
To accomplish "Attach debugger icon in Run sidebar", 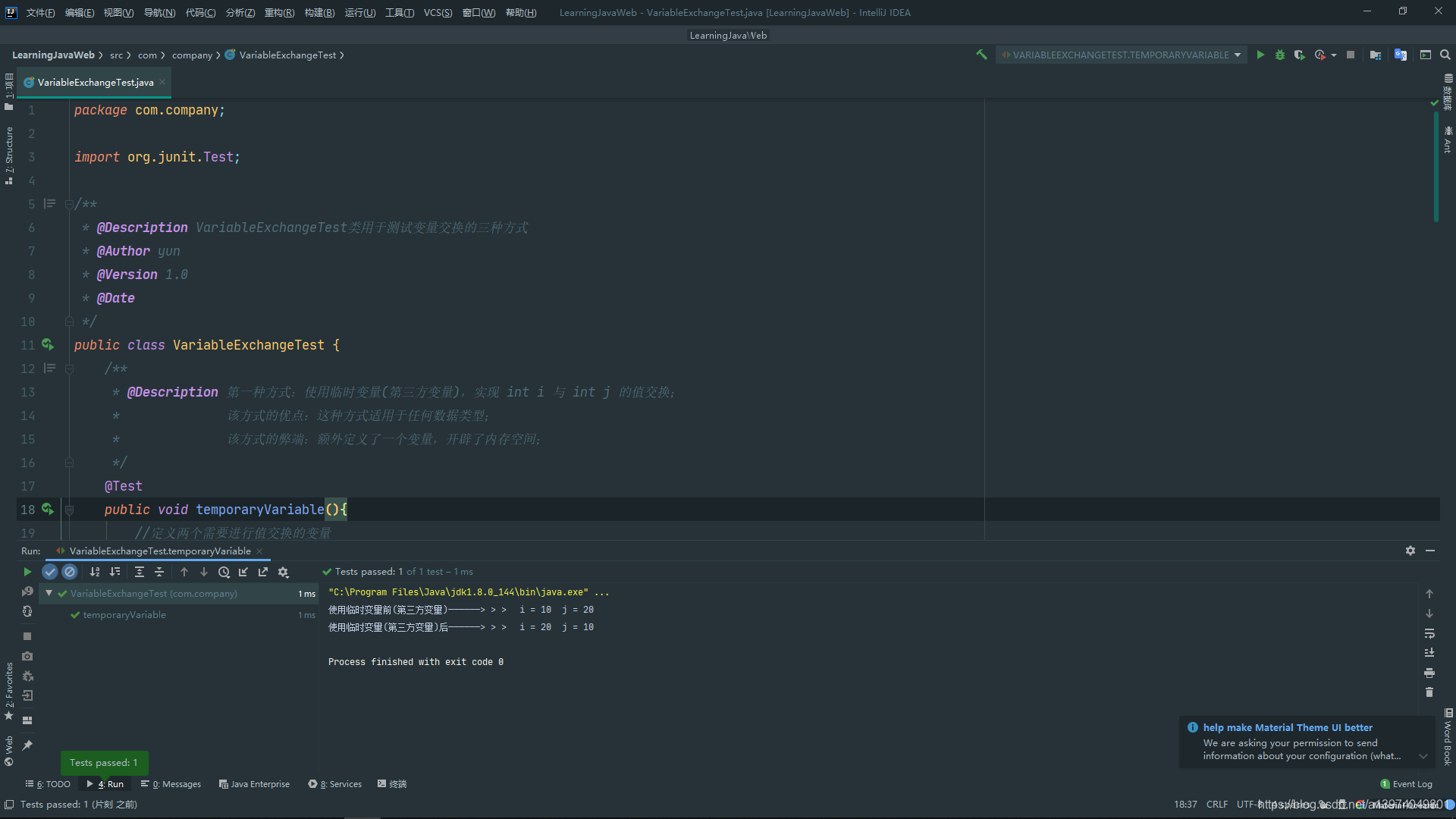I will coord(27,676).
